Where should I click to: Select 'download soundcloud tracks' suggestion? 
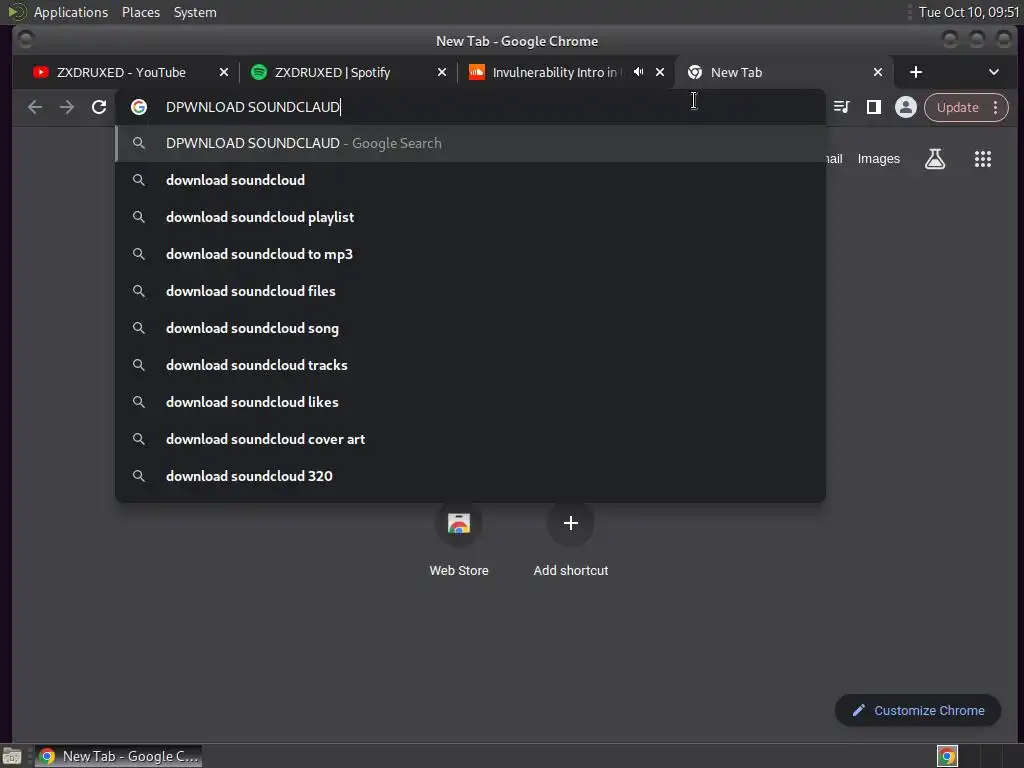(470, 366)
